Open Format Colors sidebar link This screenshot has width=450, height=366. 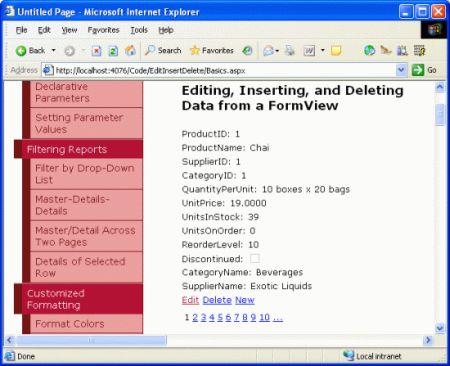pyautogui.click(x=86, y=324)
